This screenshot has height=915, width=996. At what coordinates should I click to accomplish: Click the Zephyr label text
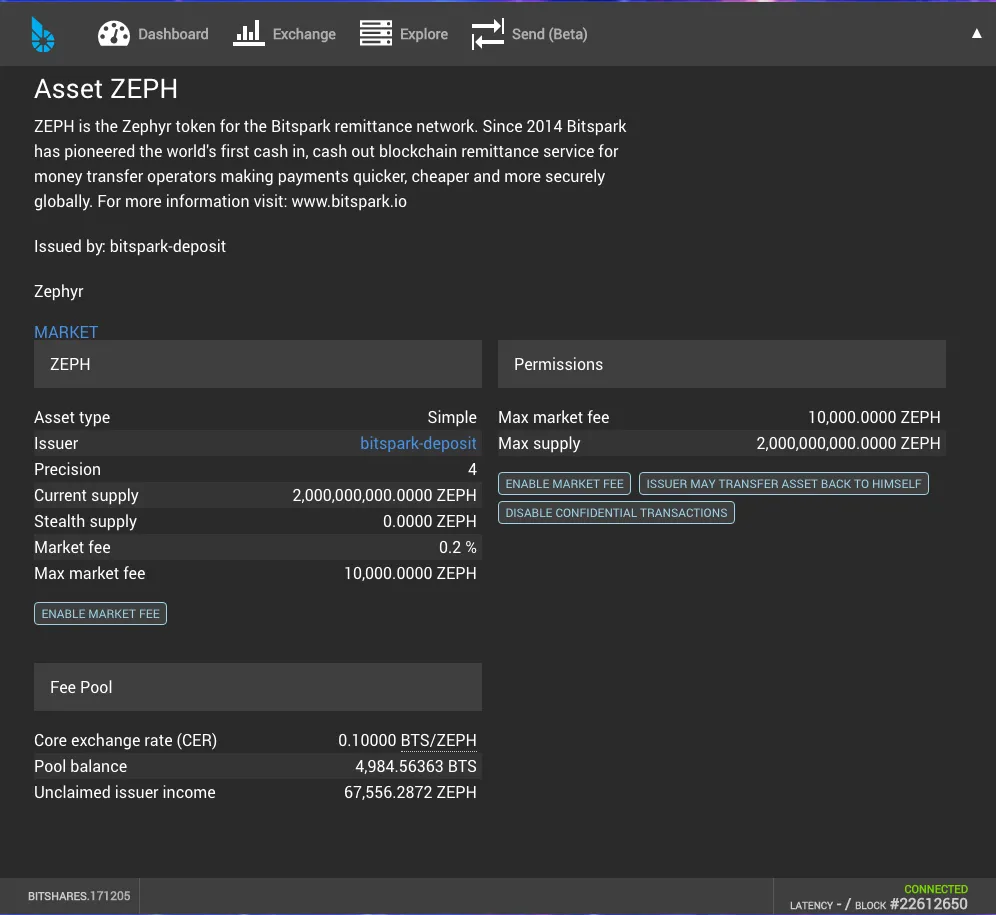(58, 292)
